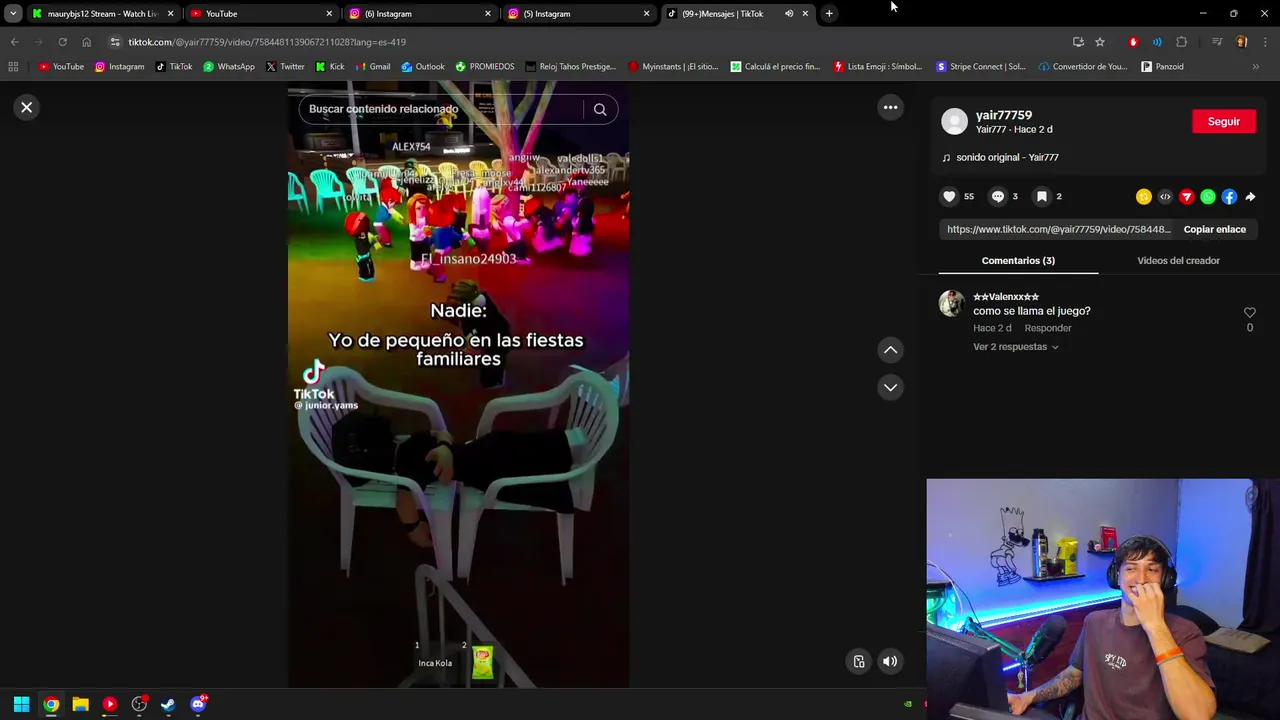Open Kick bookmark

click(330, 67)
